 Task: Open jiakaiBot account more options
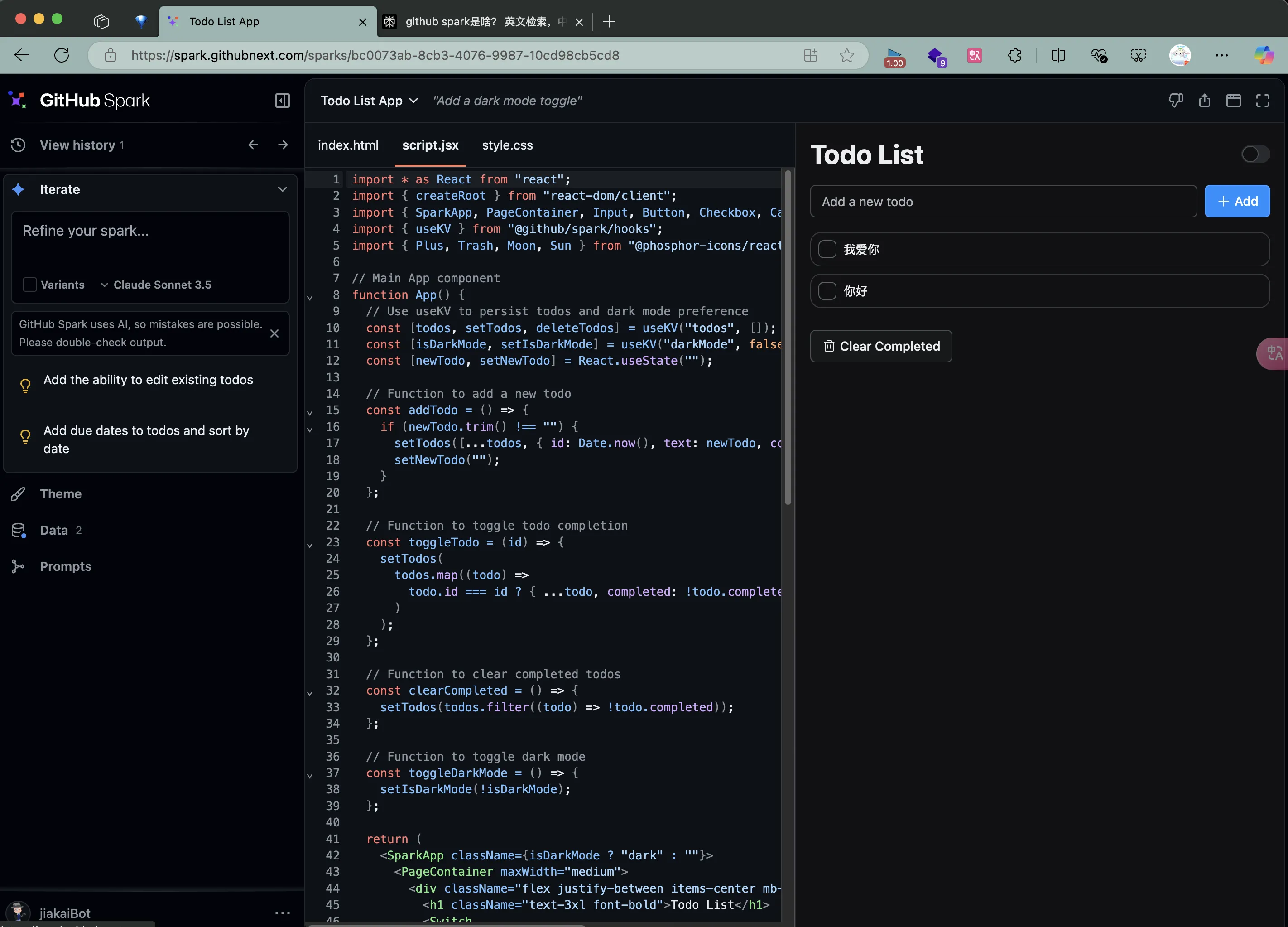[x=282, y=913]
